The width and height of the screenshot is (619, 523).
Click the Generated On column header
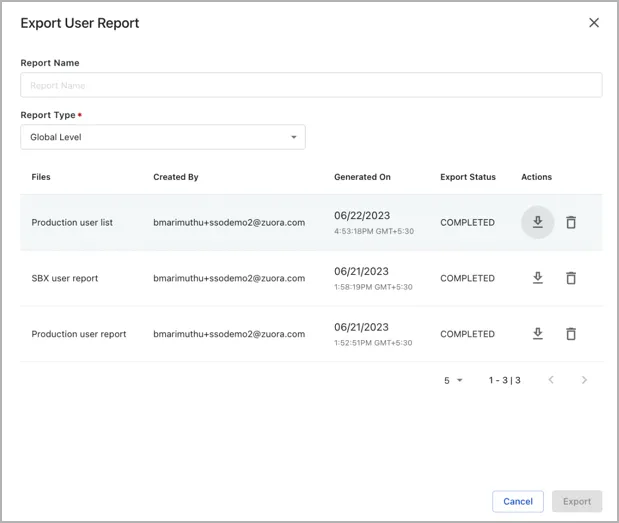pyautogui.click(x=362, y=177)
